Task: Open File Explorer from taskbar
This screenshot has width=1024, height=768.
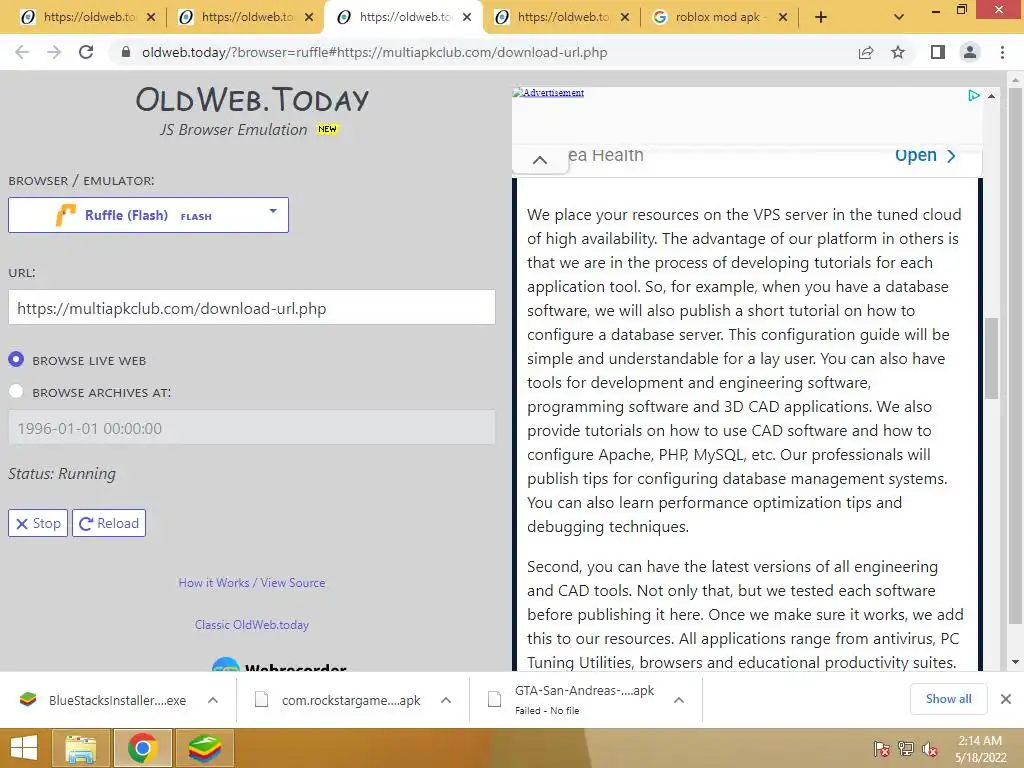Action: click(x=80, y=748)
